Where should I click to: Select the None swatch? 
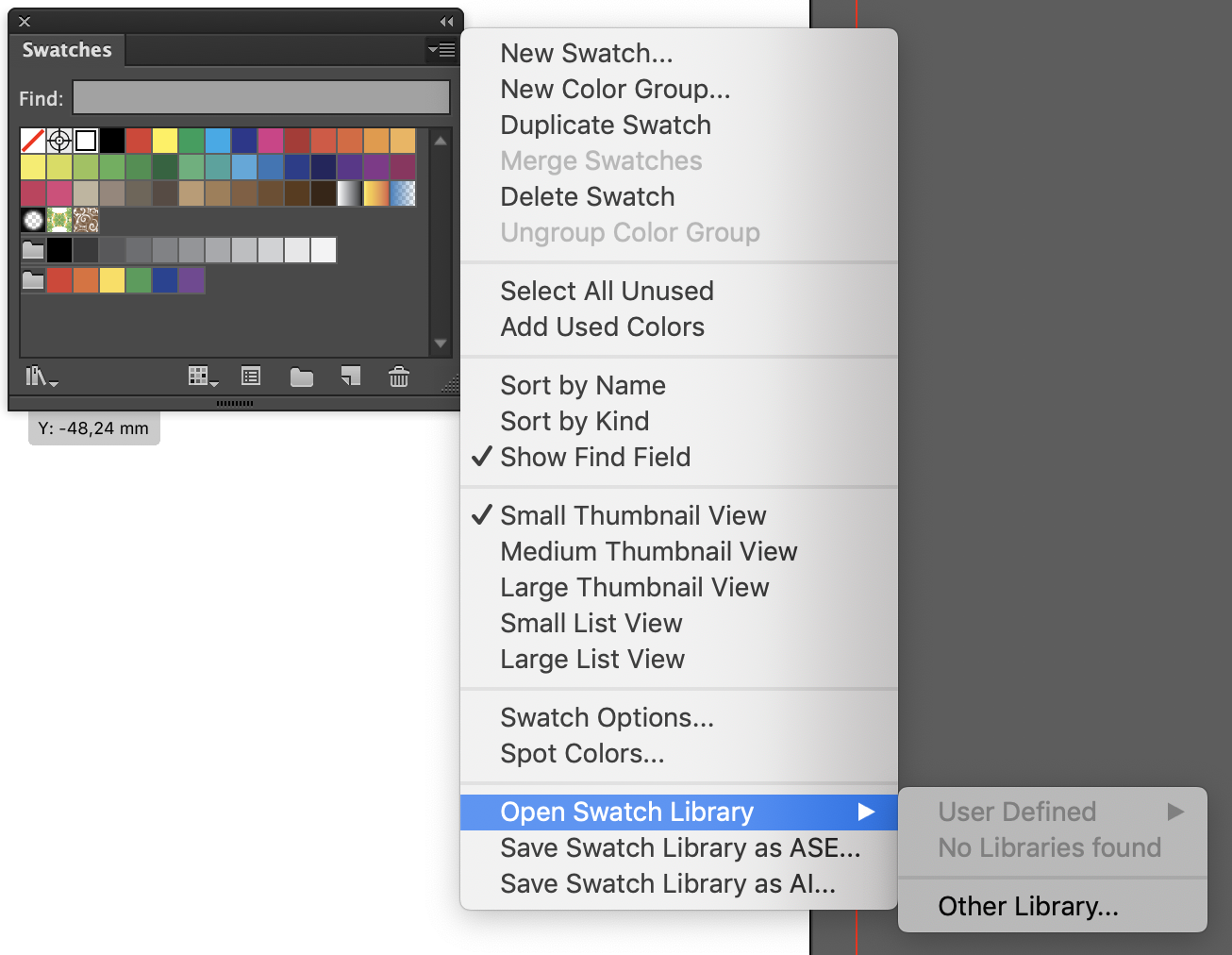(x=33, y=140)
